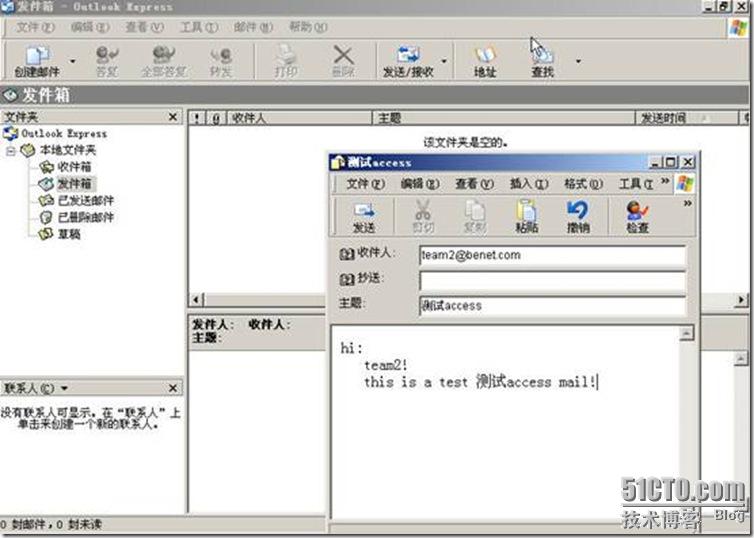Open the 地址 (Addresses) toolbar icon
This screenshot has width=754, height=538.
(485, 62)
